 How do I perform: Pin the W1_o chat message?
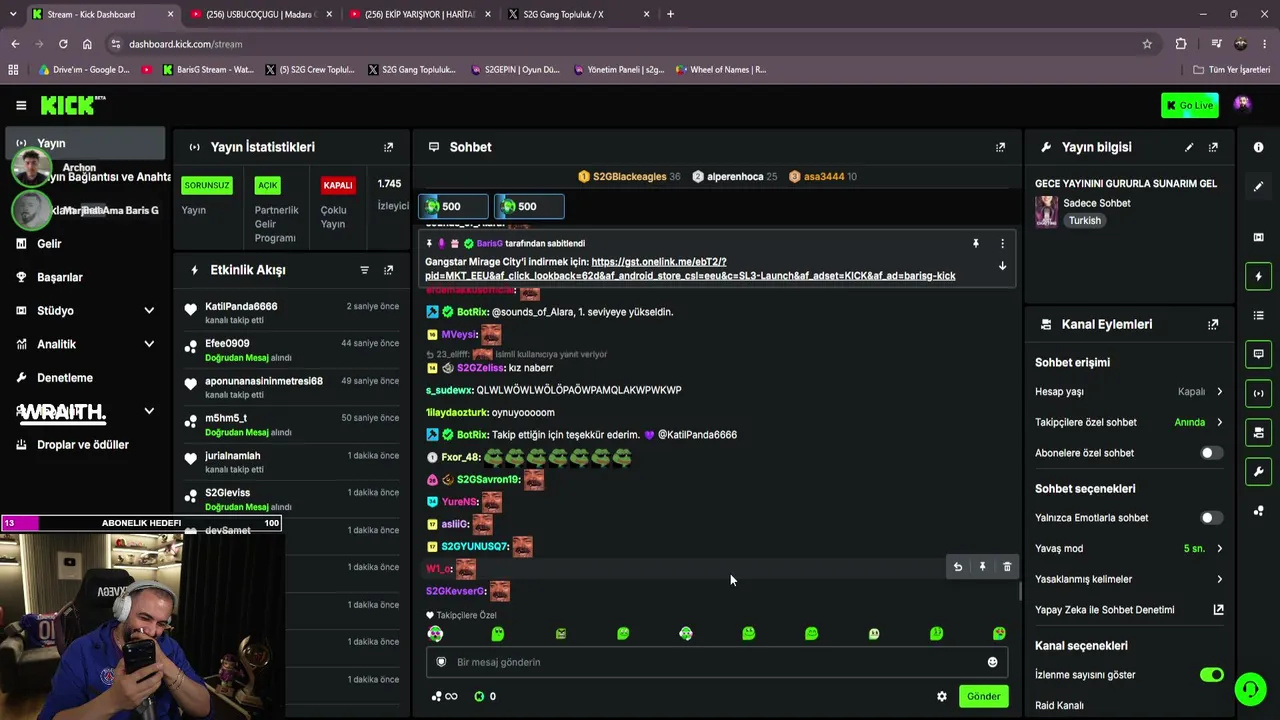tap(982, 567)
